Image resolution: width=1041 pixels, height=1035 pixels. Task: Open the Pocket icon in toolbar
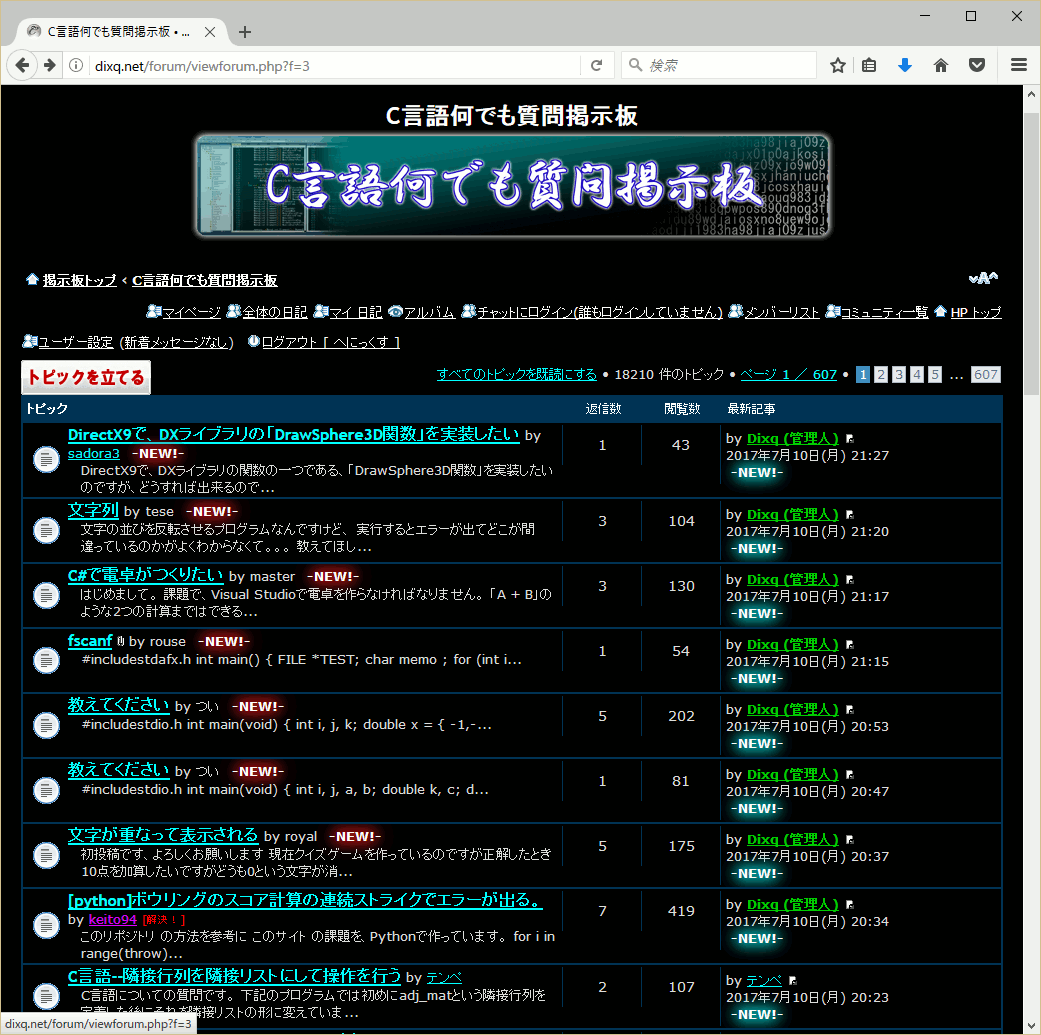point(977,65)
